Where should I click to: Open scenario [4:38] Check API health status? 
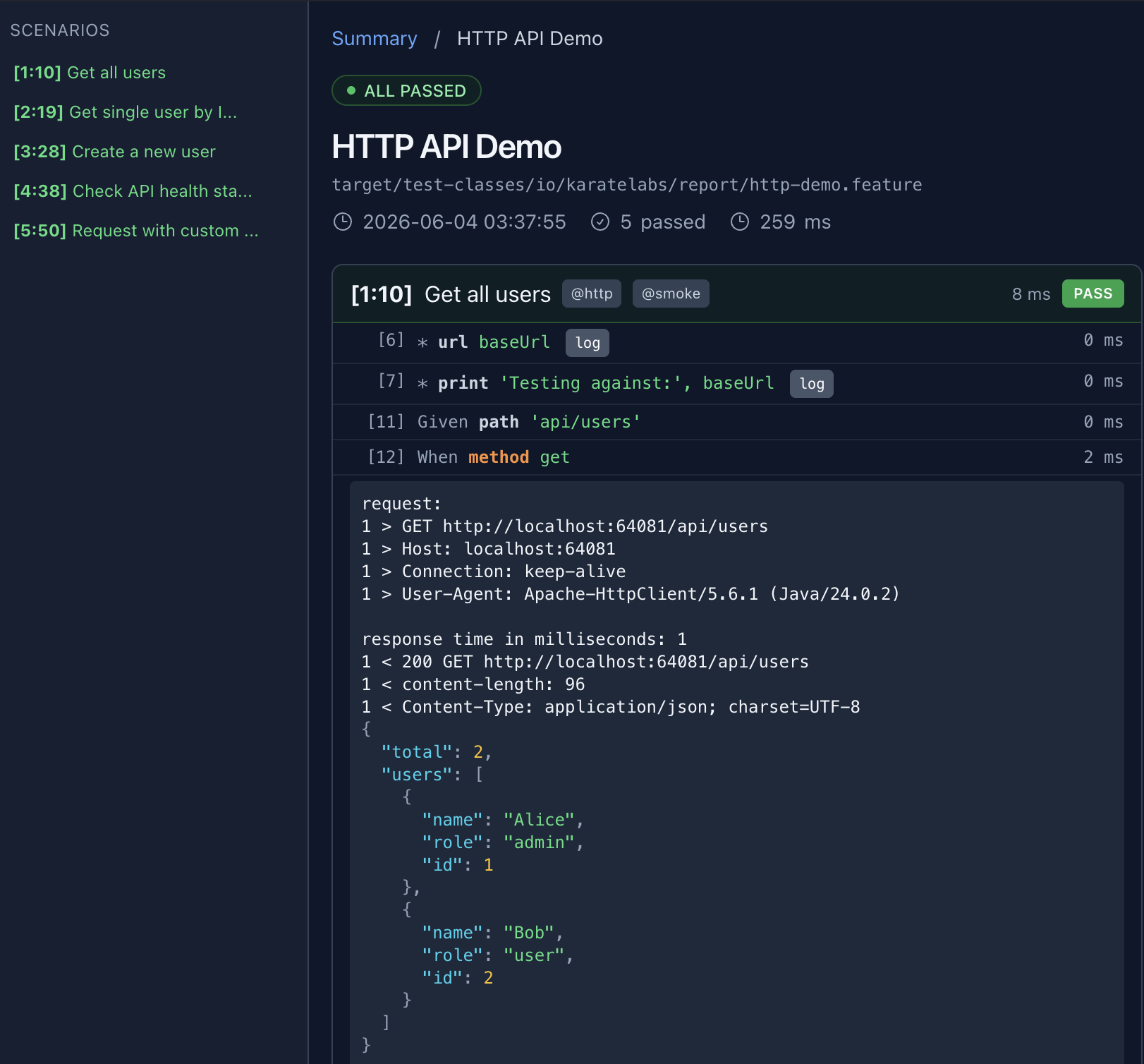coord(133,191)
